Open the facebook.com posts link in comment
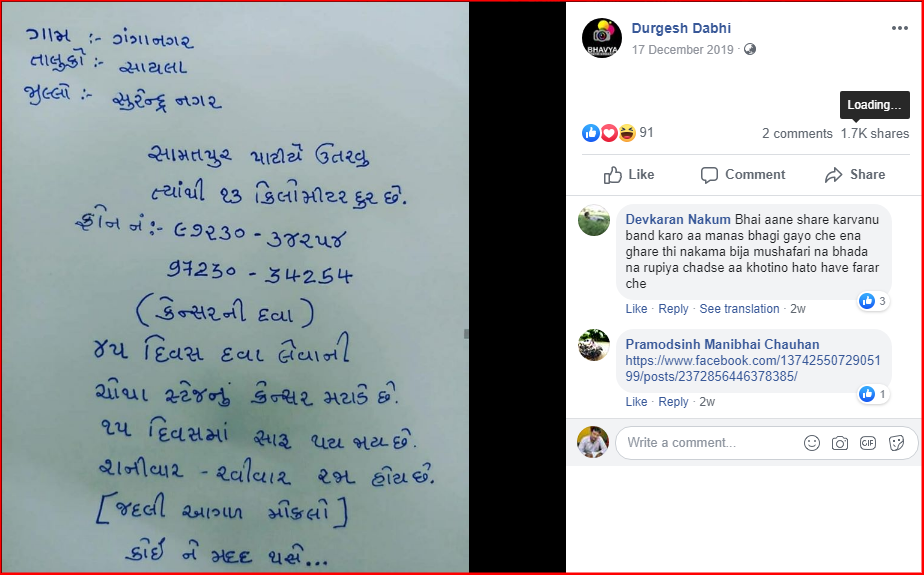 (x=753, y=368)
